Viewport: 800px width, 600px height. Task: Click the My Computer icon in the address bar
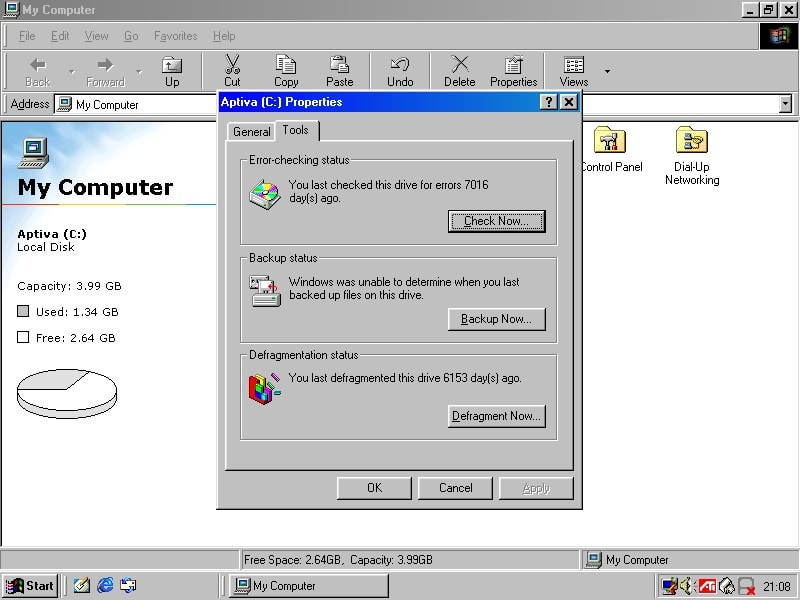coord(64,104)
